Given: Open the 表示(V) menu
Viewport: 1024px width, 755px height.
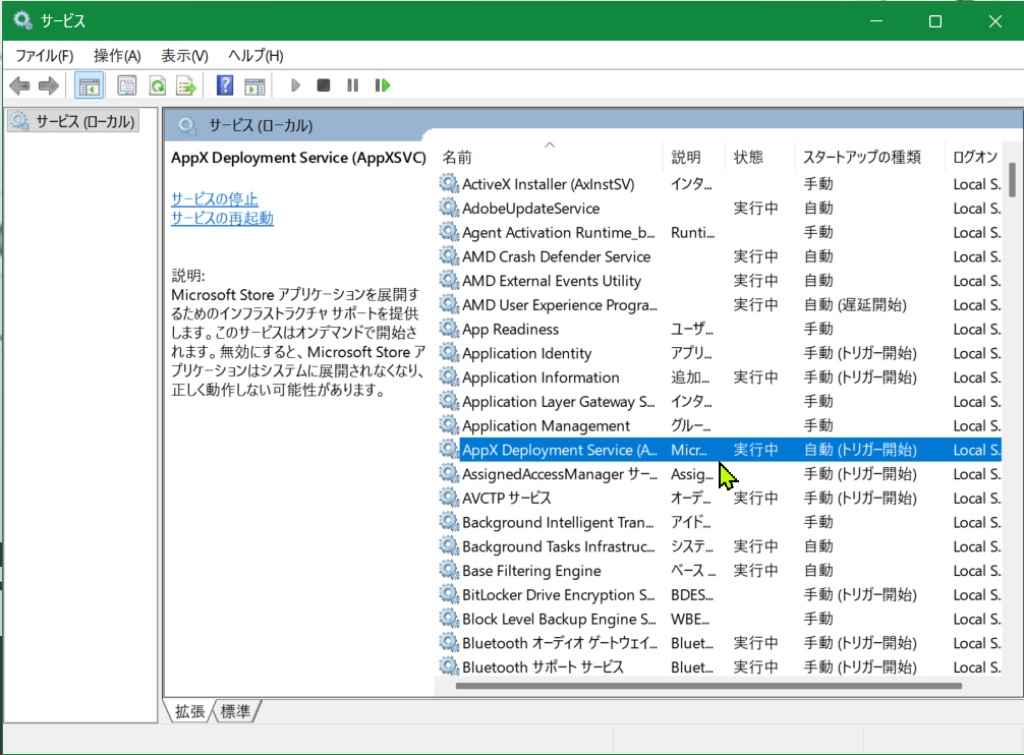Looking at the screenshot, I should tap(185, 56).
